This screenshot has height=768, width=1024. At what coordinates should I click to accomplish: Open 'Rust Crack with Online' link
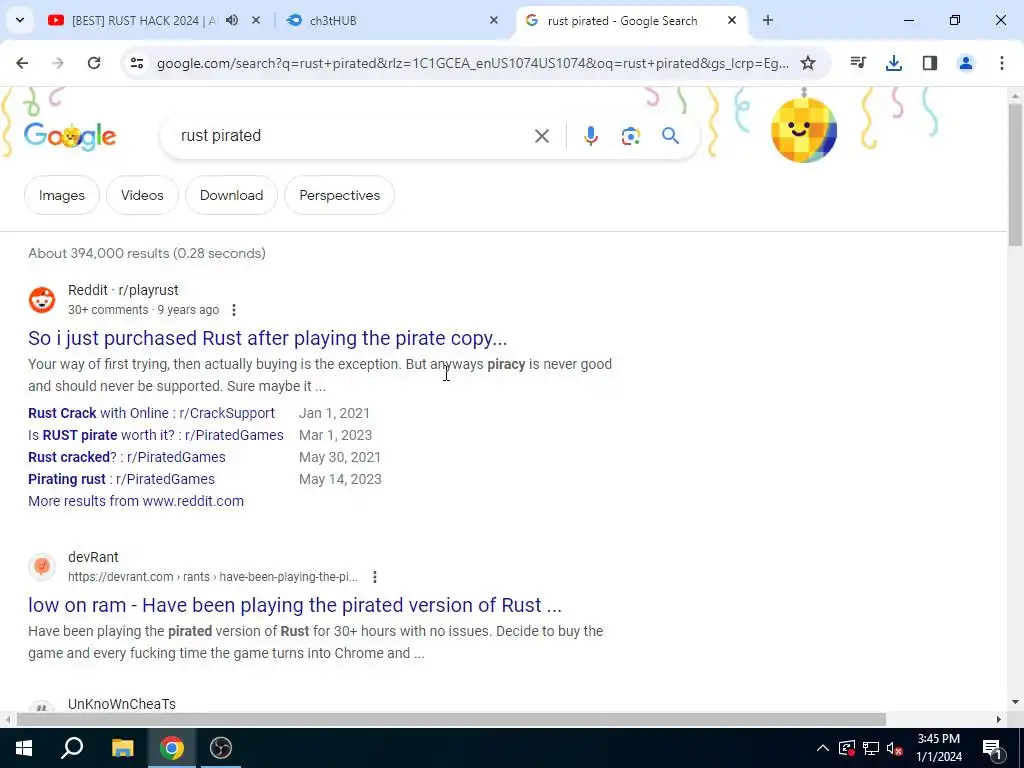tap(152, 413)
